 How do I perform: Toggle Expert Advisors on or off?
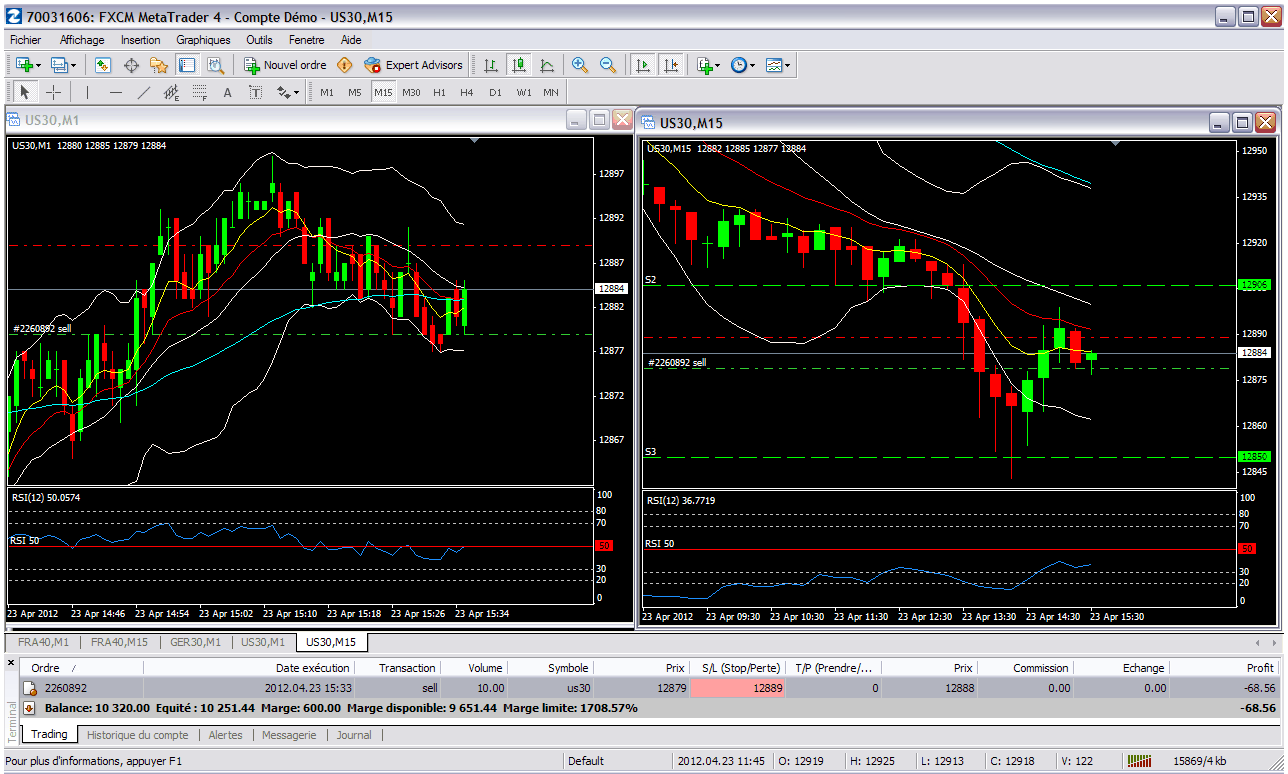(414, 65)
